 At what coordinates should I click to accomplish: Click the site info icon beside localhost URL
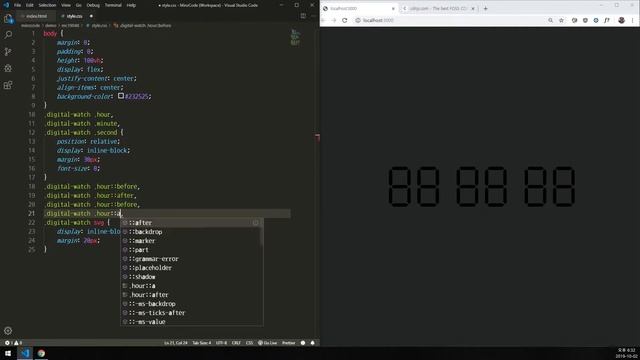click(x=358, y=20)
